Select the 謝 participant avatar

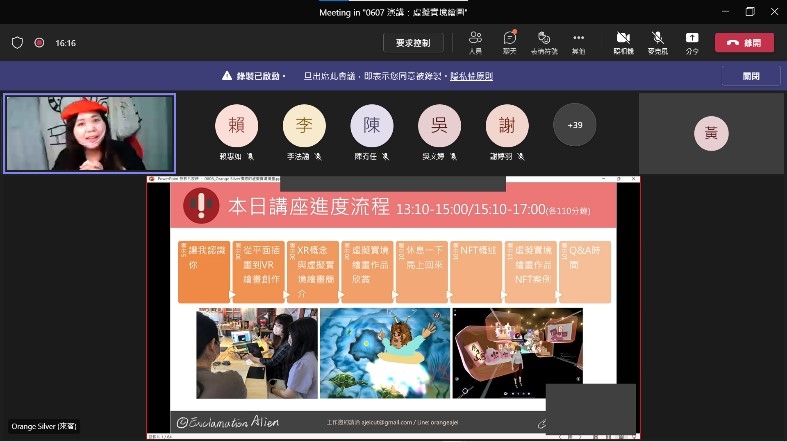(507, 126)
